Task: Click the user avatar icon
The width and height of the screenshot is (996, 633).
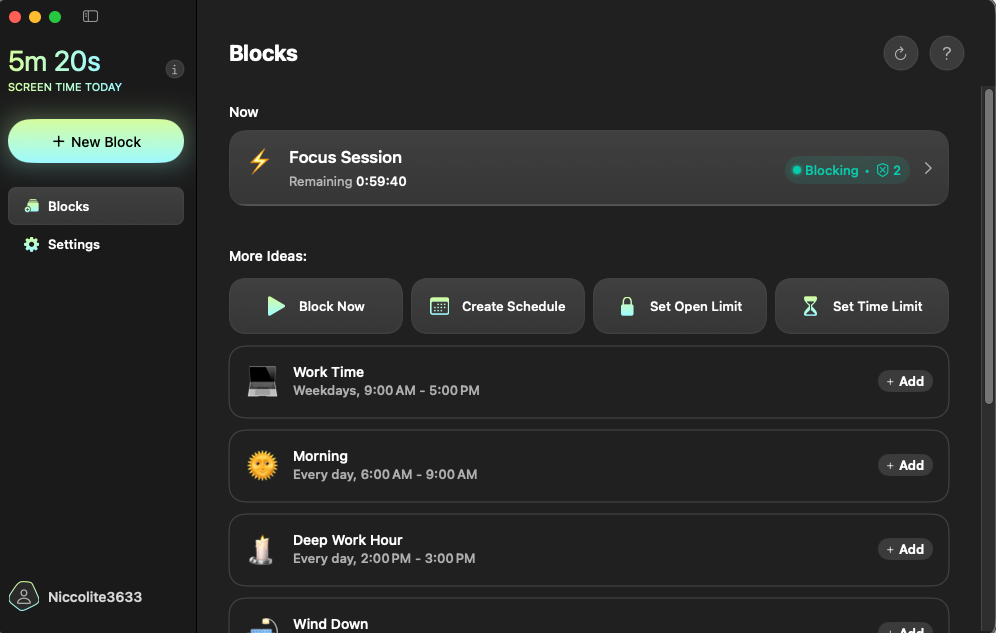Action: point(24,597)
